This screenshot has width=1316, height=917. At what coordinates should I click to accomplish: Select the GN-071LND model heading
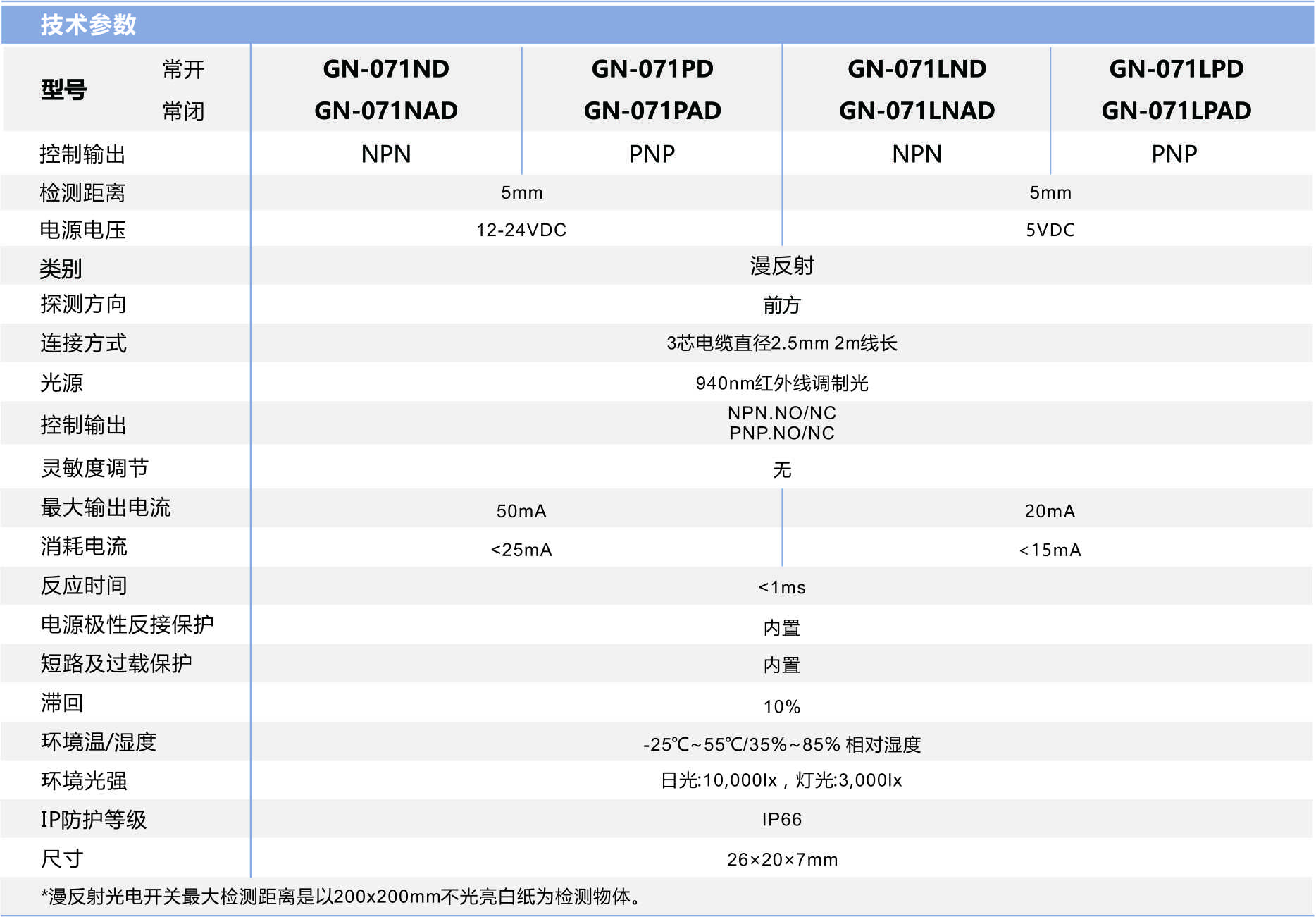(x=917, y=69)
